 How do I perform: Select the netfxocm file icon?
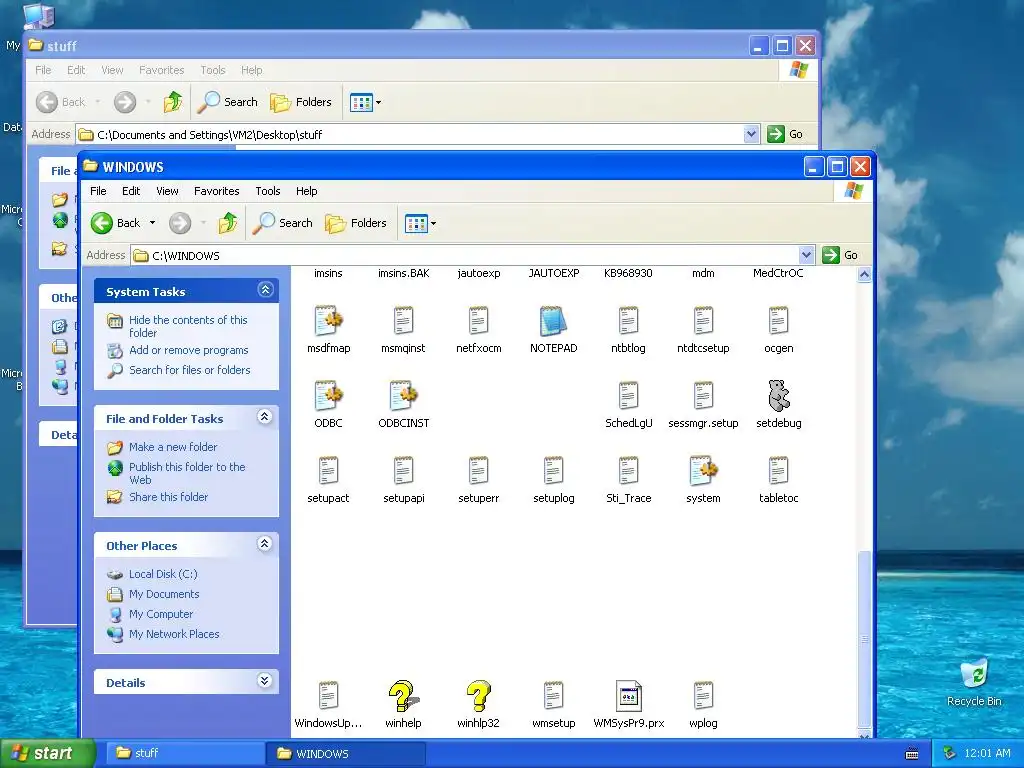tap(479, 321)
